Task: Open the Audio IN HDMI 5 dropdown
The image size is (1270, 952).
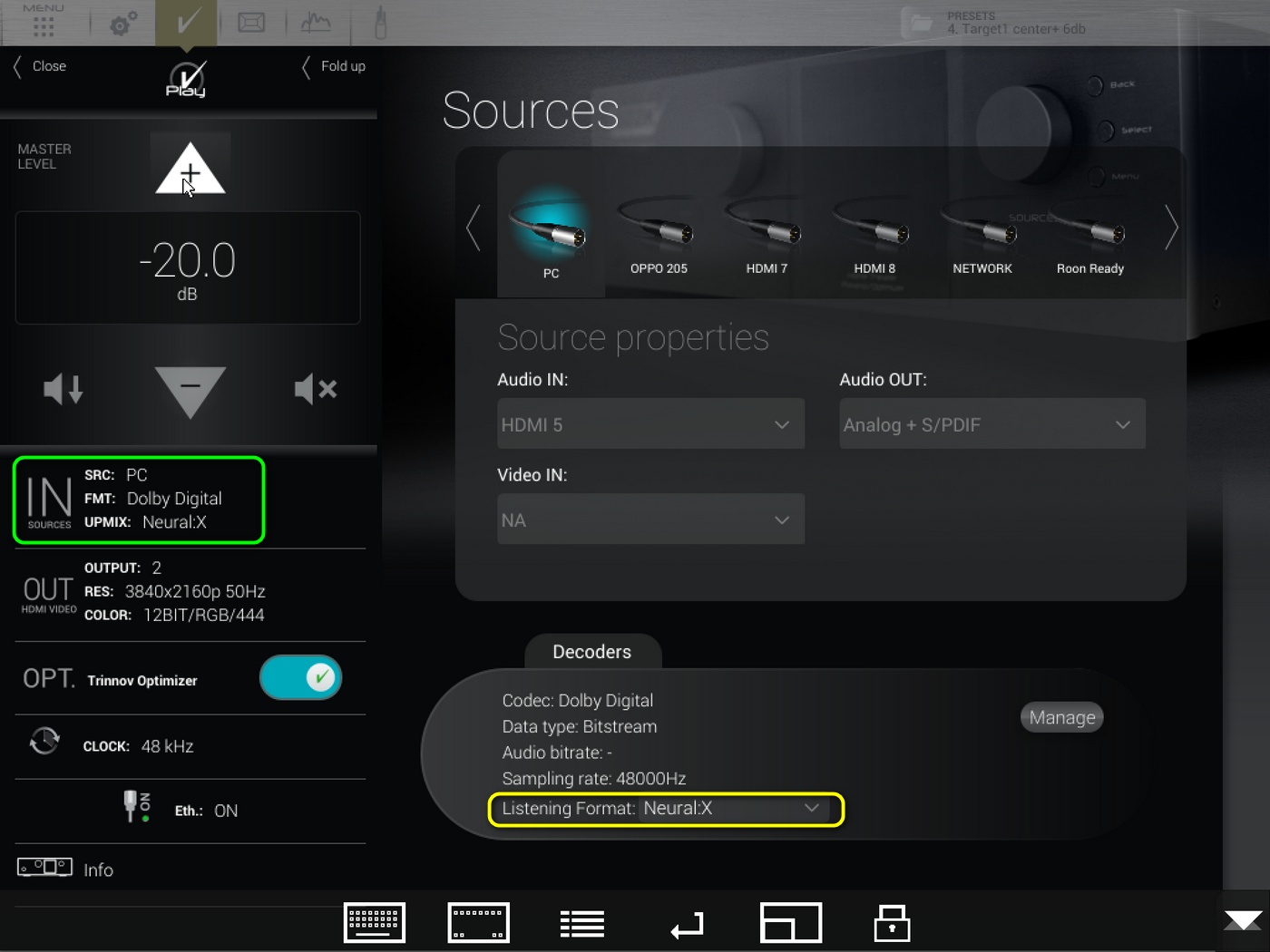Action: (650, 424)
